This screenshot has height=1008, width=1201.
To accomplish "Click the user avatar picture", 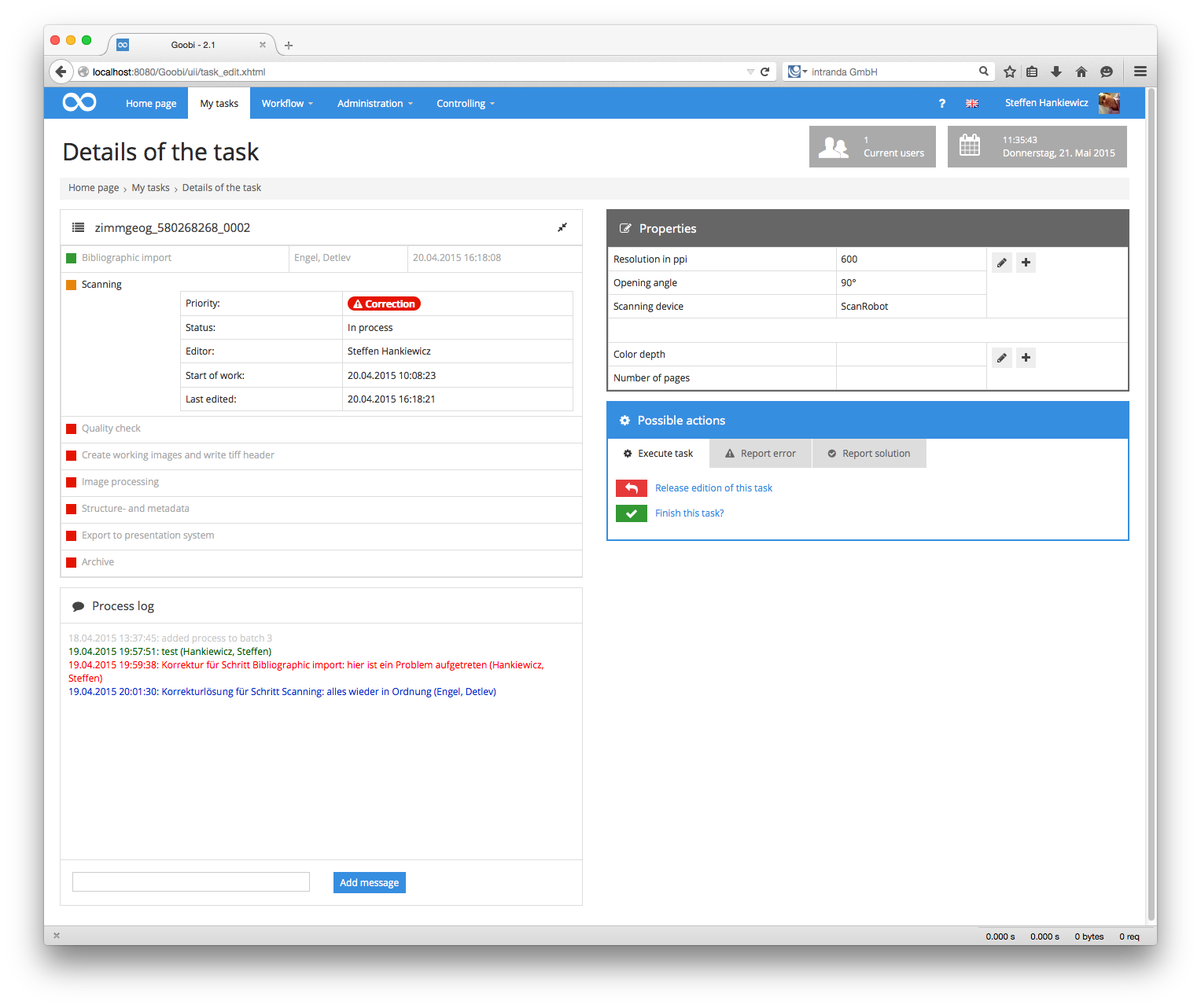I will tap(1109, 103).
